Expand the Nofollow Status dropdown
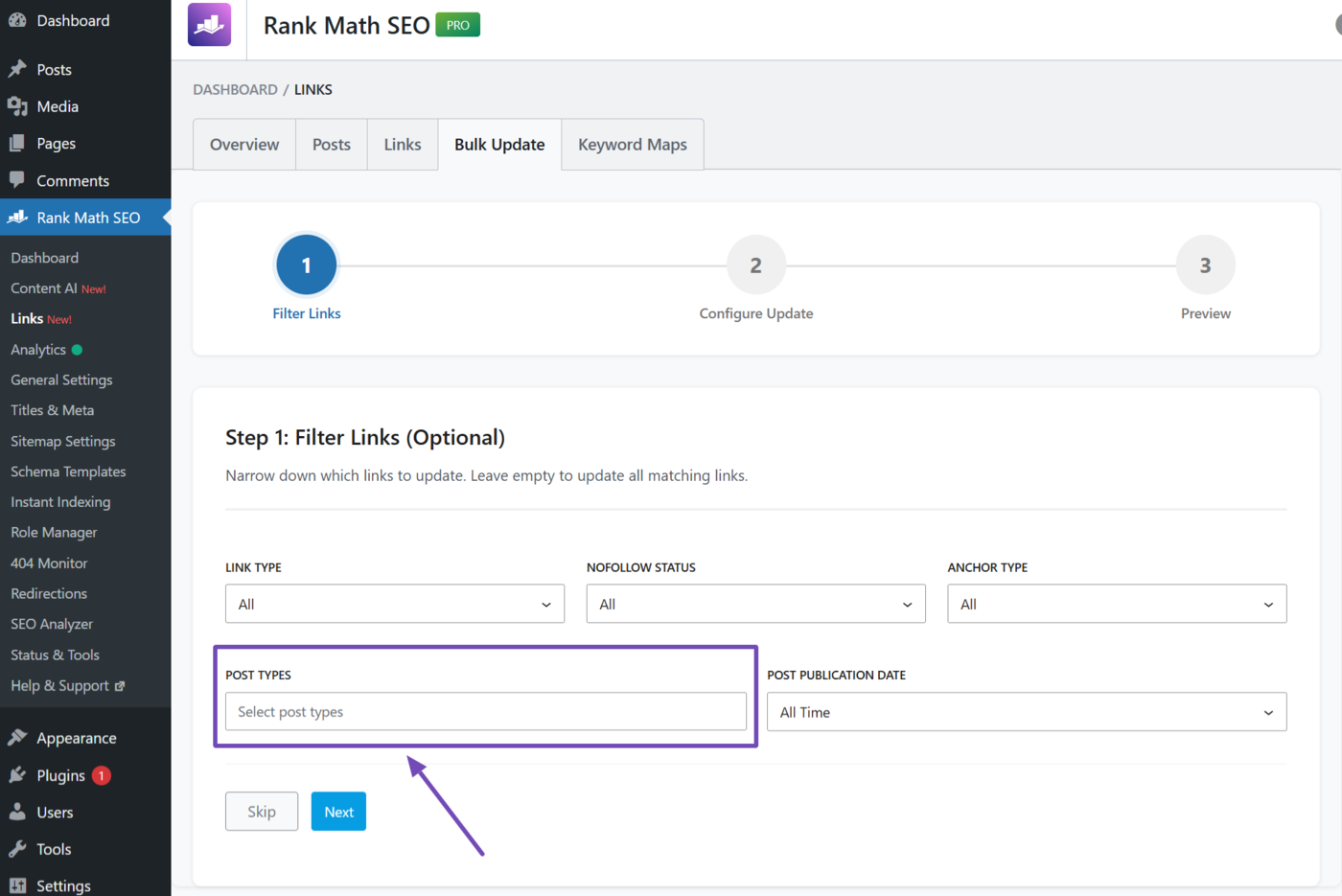1342x896 pixels. (x=755, y=603)
